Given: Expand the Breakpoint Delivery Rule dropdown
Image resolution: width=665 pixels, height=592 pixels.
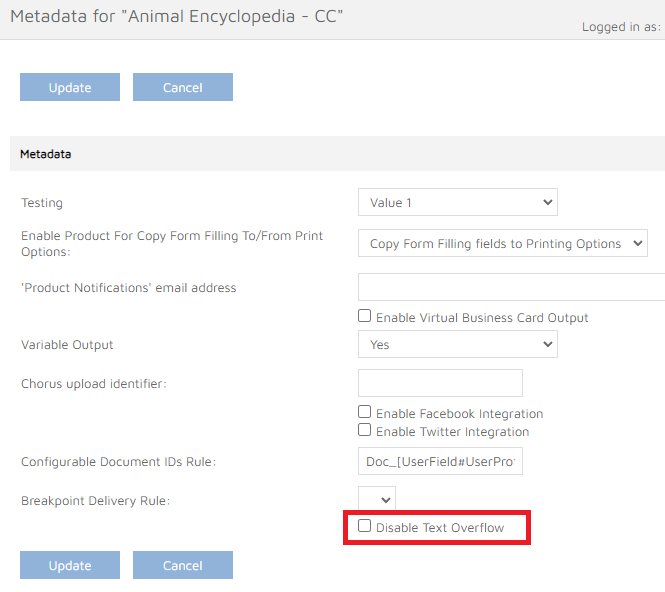Looking at the screenshot, I should coord(376,499).
